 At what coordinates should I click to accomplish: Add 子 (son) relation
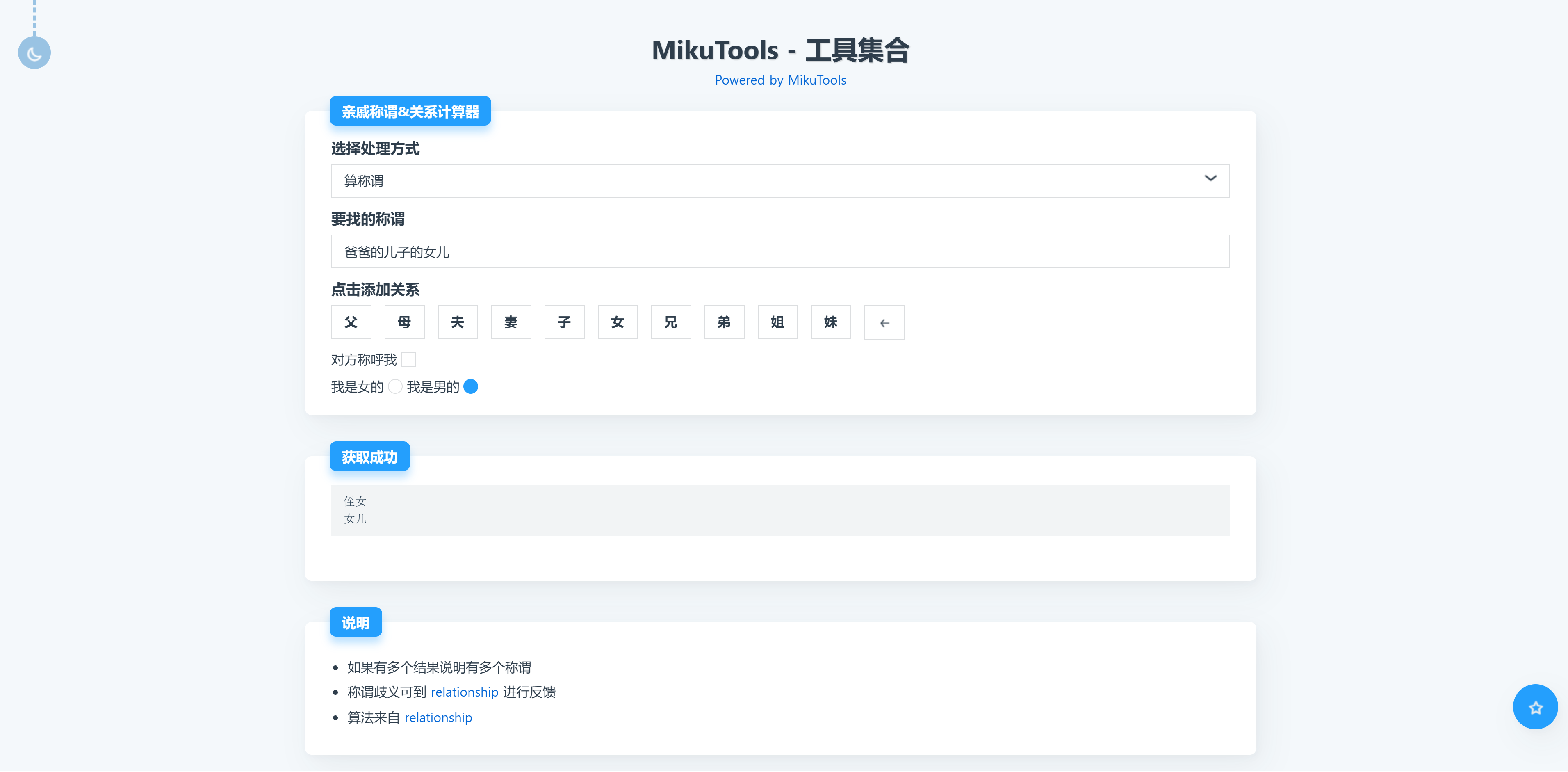pyautogui.click(x=564, y=322)
